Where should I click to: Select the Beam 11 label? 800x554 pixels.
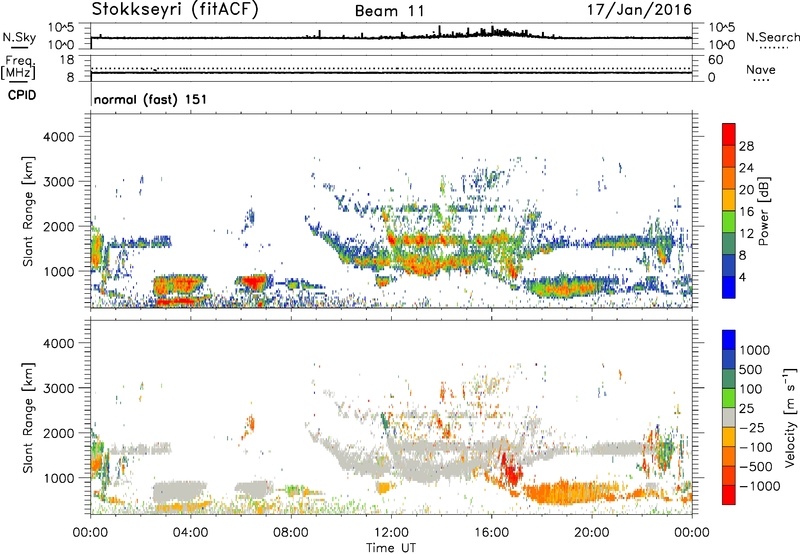coord(390,11)
